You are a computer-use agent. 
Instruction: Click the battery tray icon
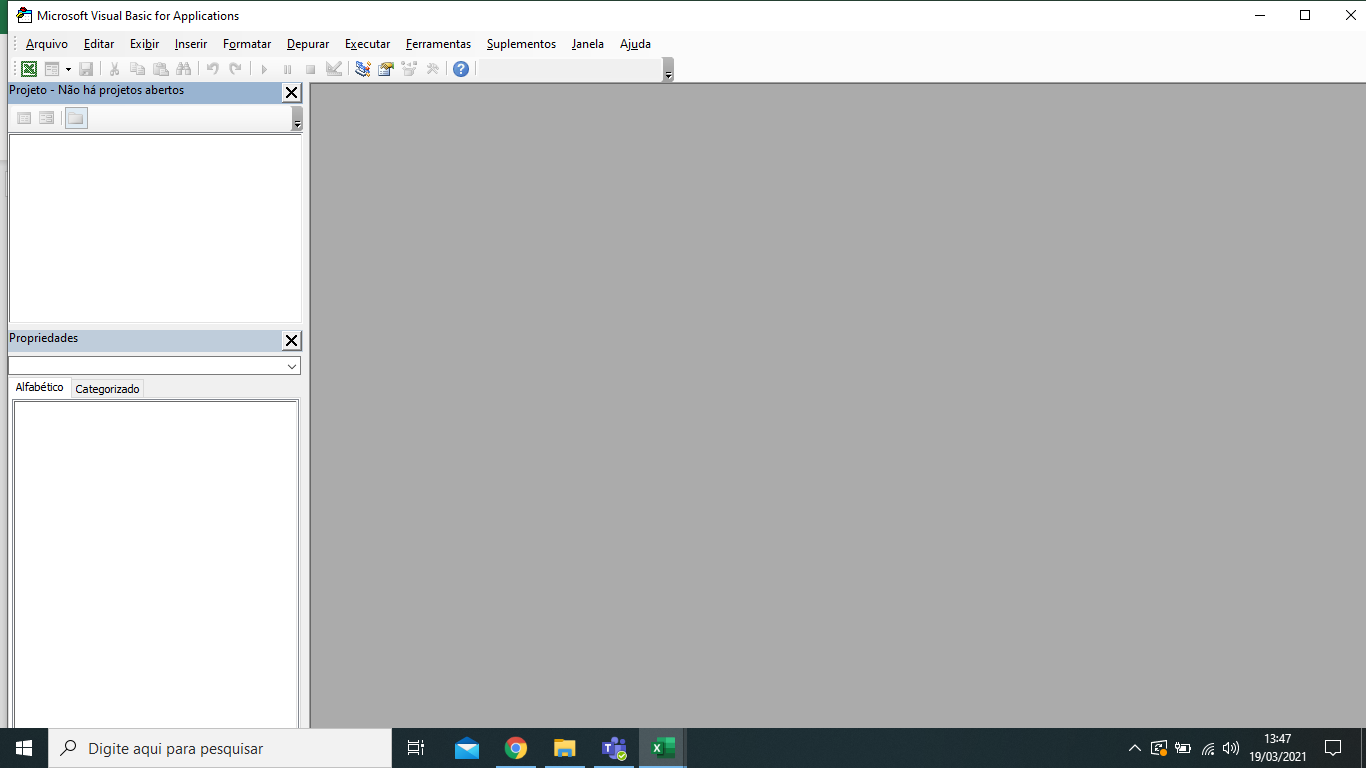[x=1183, y=748]
